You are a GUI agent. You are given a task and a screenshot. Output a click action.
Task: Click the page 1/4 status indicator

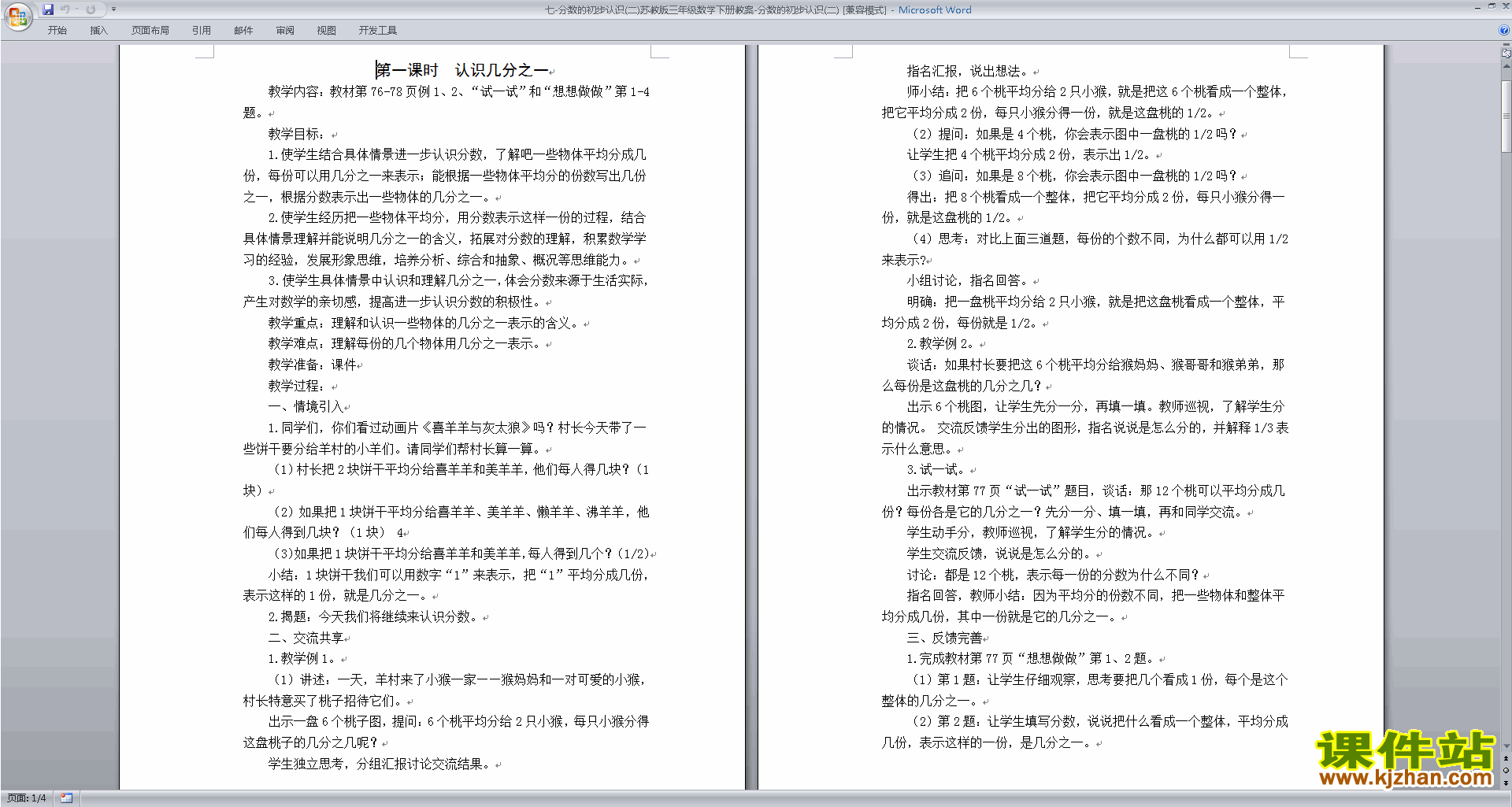click(27, 798)
